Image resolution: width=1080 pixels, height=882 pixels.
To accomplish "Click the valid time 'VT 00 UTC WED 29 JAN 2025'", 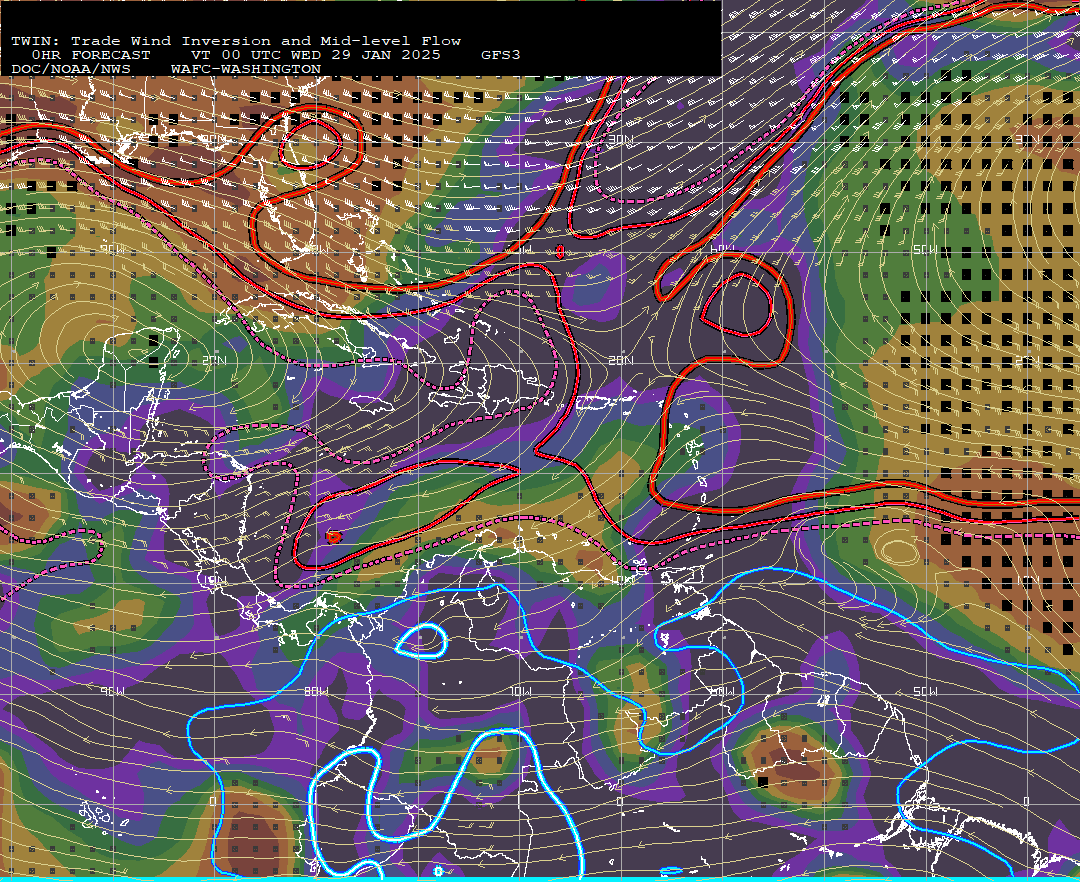I will click(316, 55).
